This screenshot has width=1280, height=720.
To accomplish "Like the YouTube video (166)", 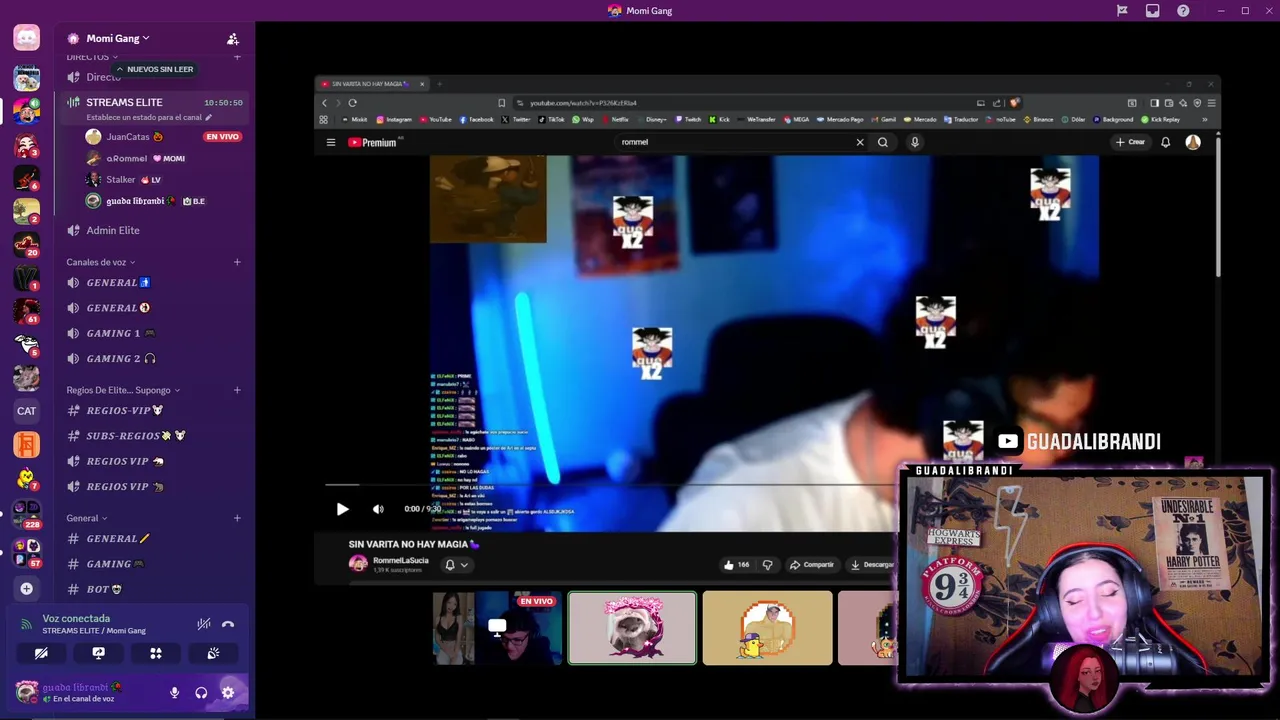I will coord(737,565).
